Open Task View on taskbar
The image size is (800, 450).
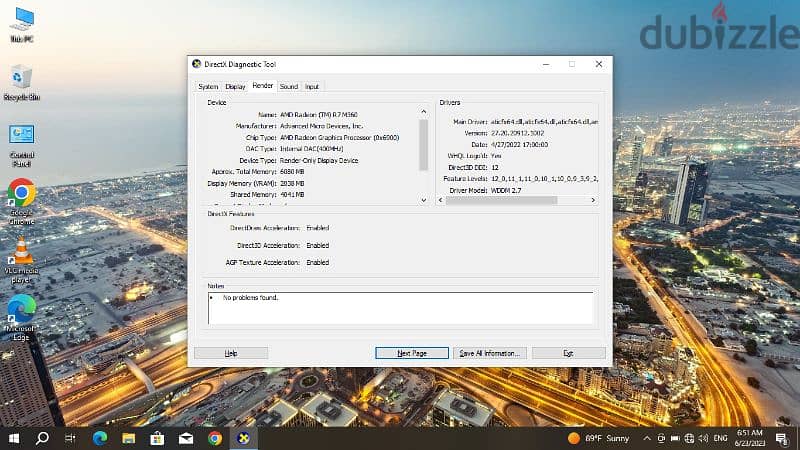pyautogui.click(x=70, y=438)
